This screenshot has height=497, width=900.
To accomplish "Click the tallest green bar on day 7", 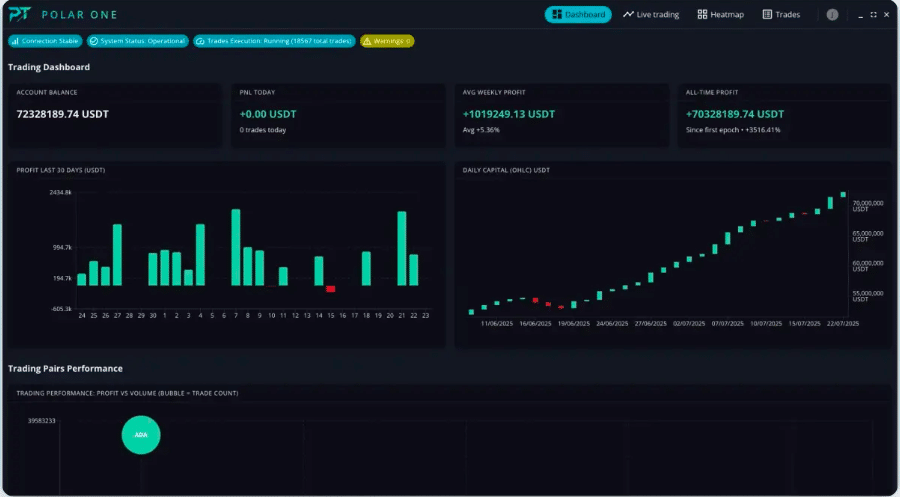I will tap(236, 248).
